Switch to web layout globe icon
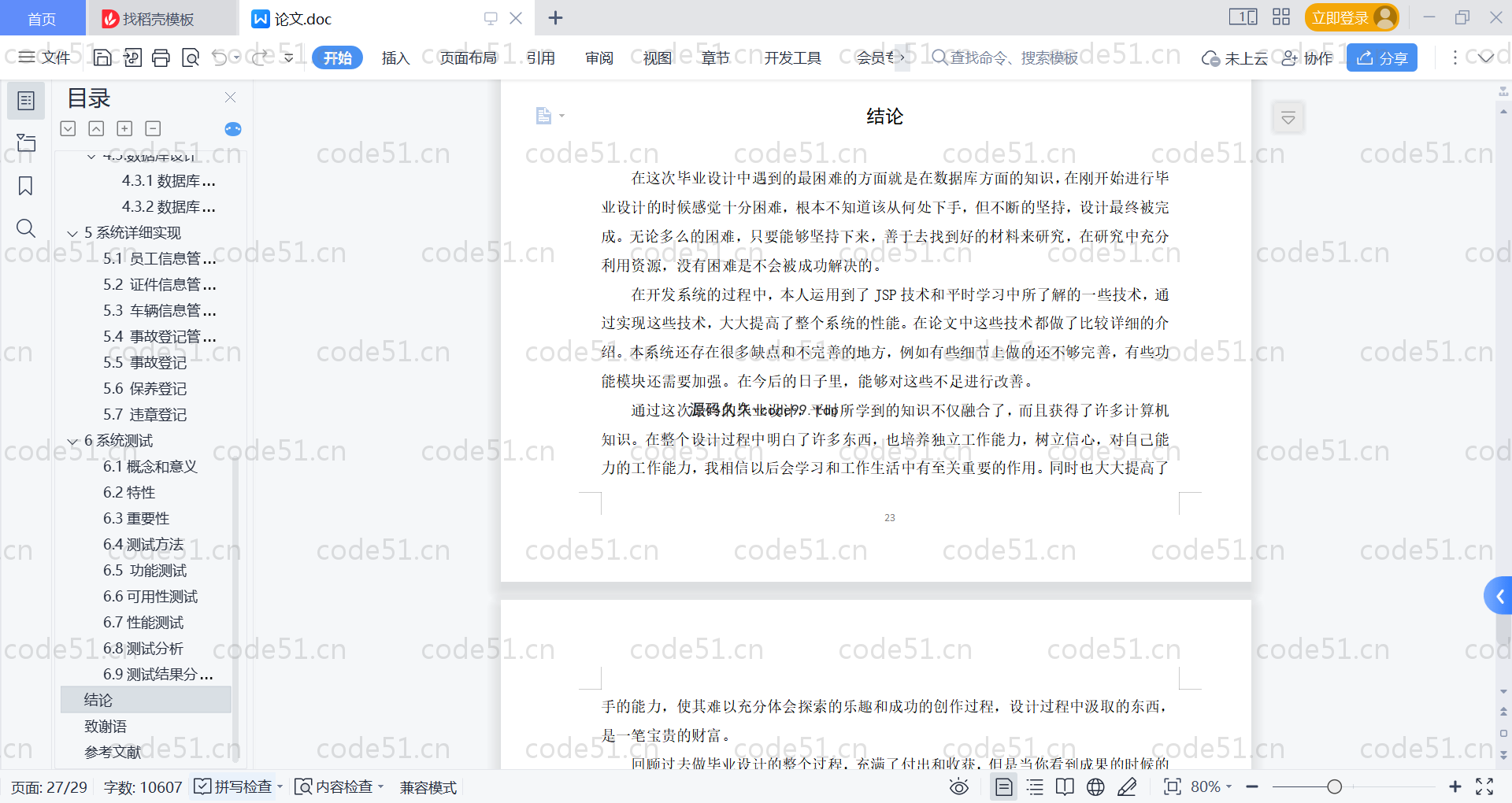The height and width of the screenshot is (803, 1512). click(x=1095, y=786)
